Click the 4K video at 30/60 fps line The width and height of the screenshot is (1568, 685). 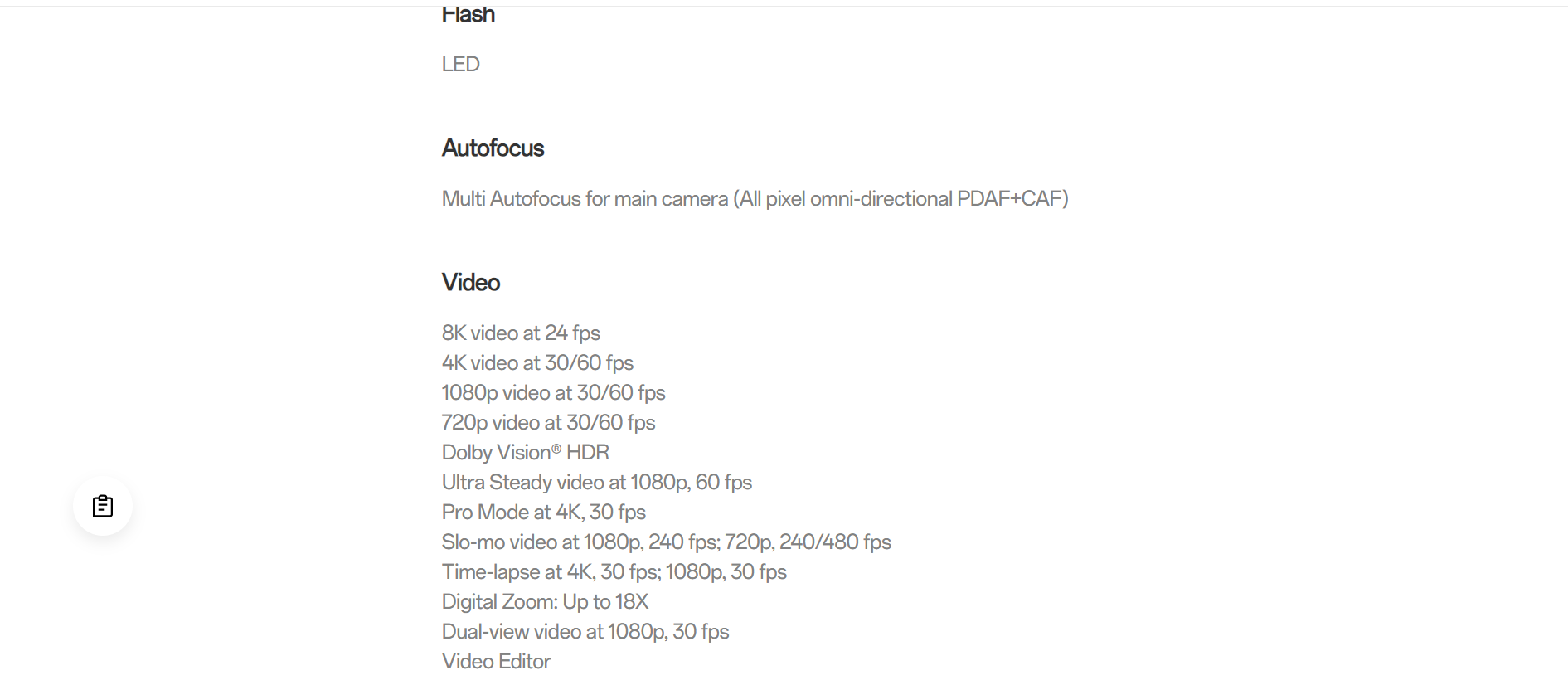click(x=537, y=363)
